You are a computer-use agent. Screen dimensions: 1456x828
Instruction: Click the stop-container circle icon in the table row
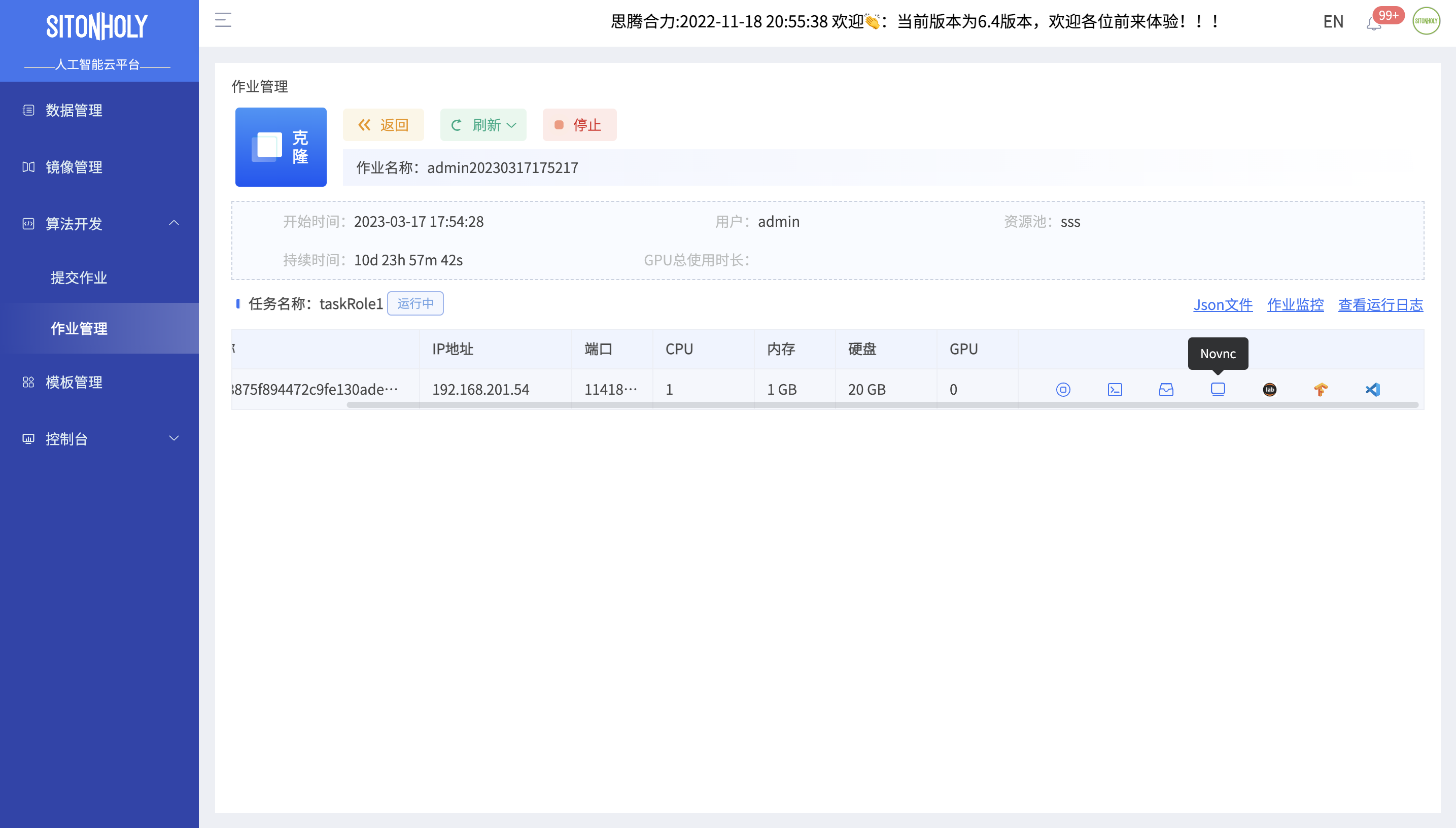tap(1063, 390)
